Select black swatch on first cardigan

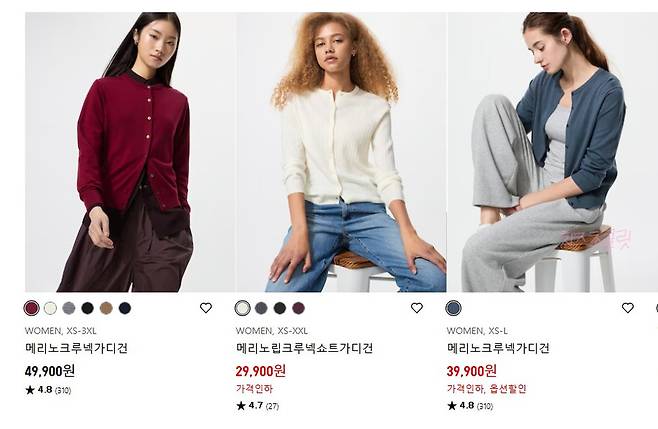[x=87, y=308]
